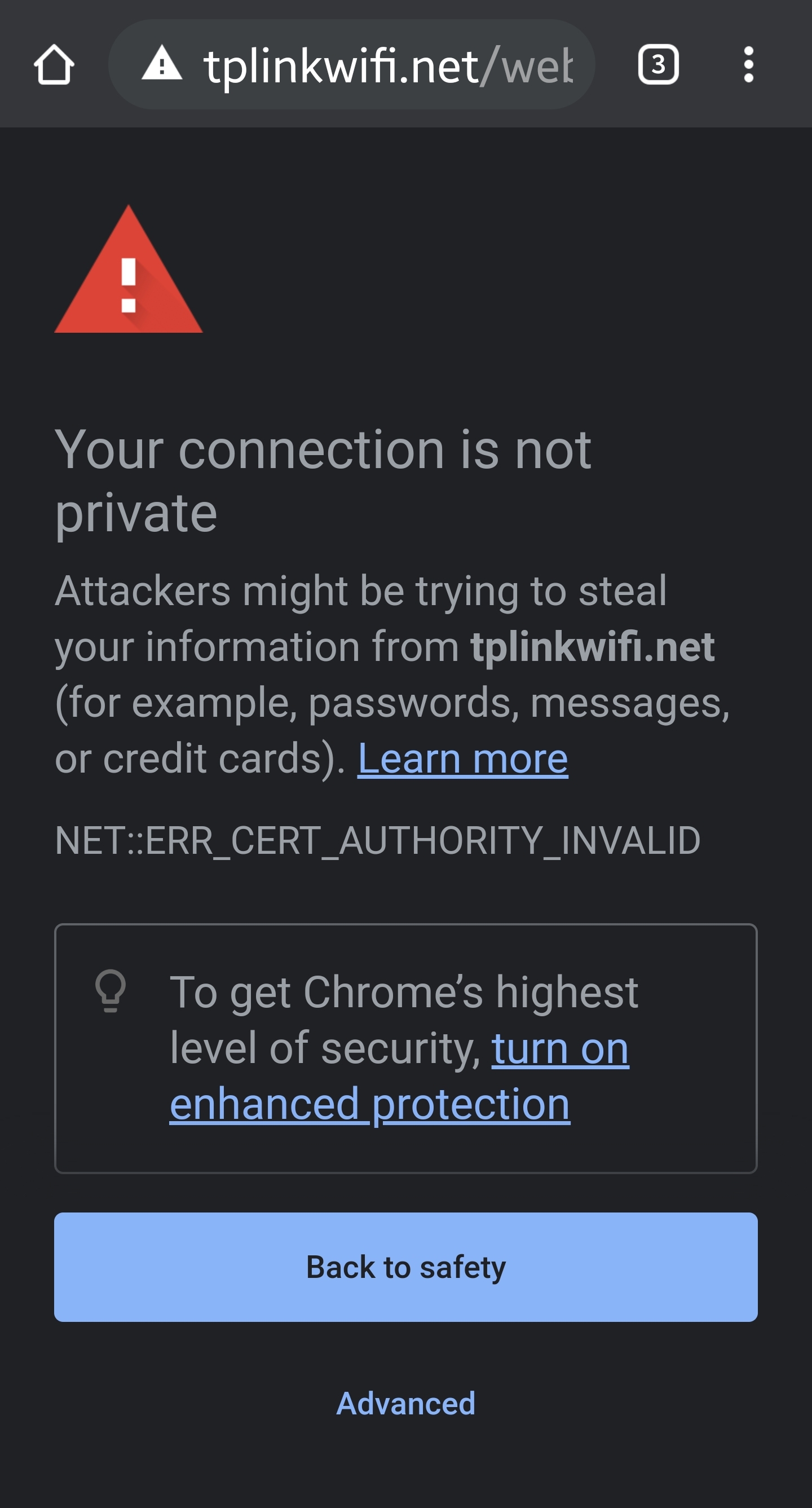
Task: Click the lightbulb tip icon
Action: tap(111, 990)
